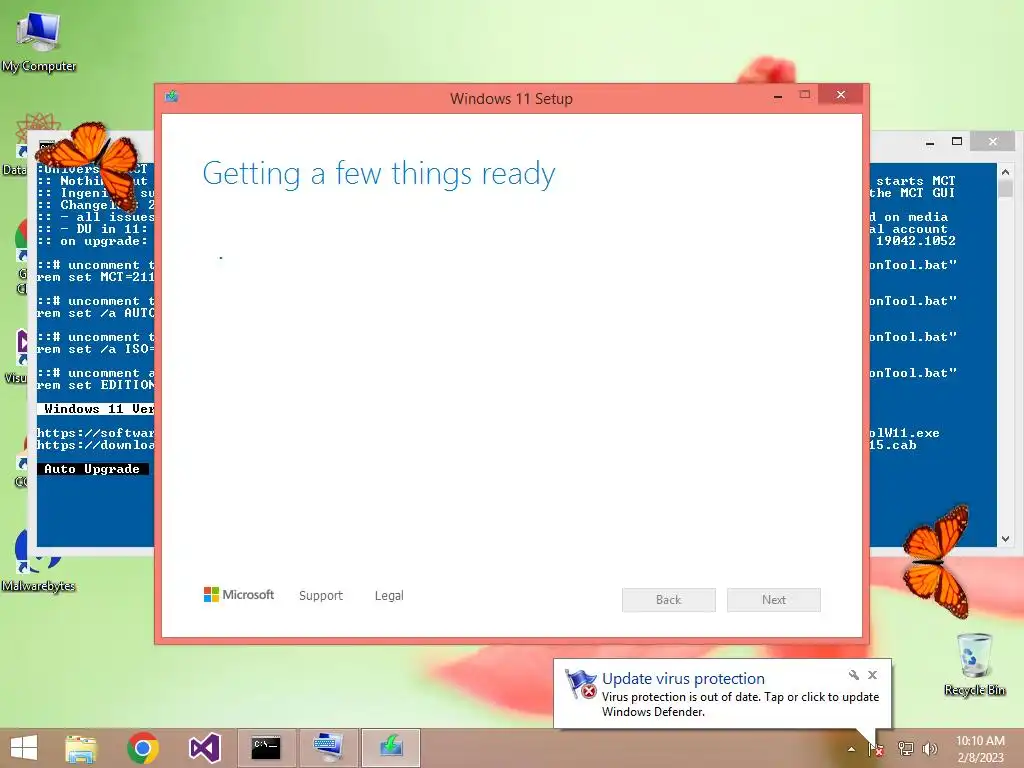Open network tray icon

pyautogui.click(x=906, y=749)
